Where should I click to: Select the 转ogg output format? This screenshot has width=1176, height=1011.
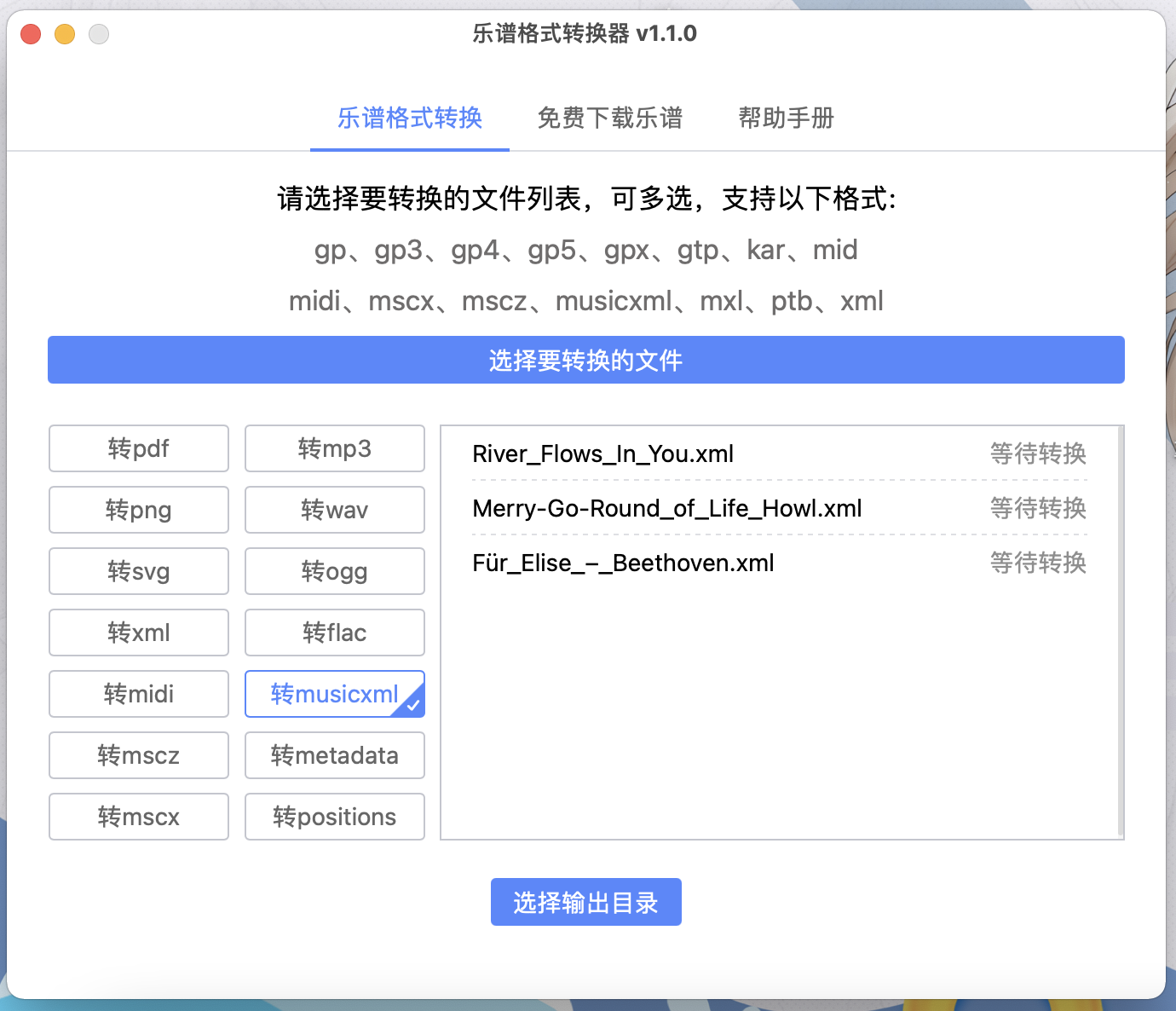point(334,570)
